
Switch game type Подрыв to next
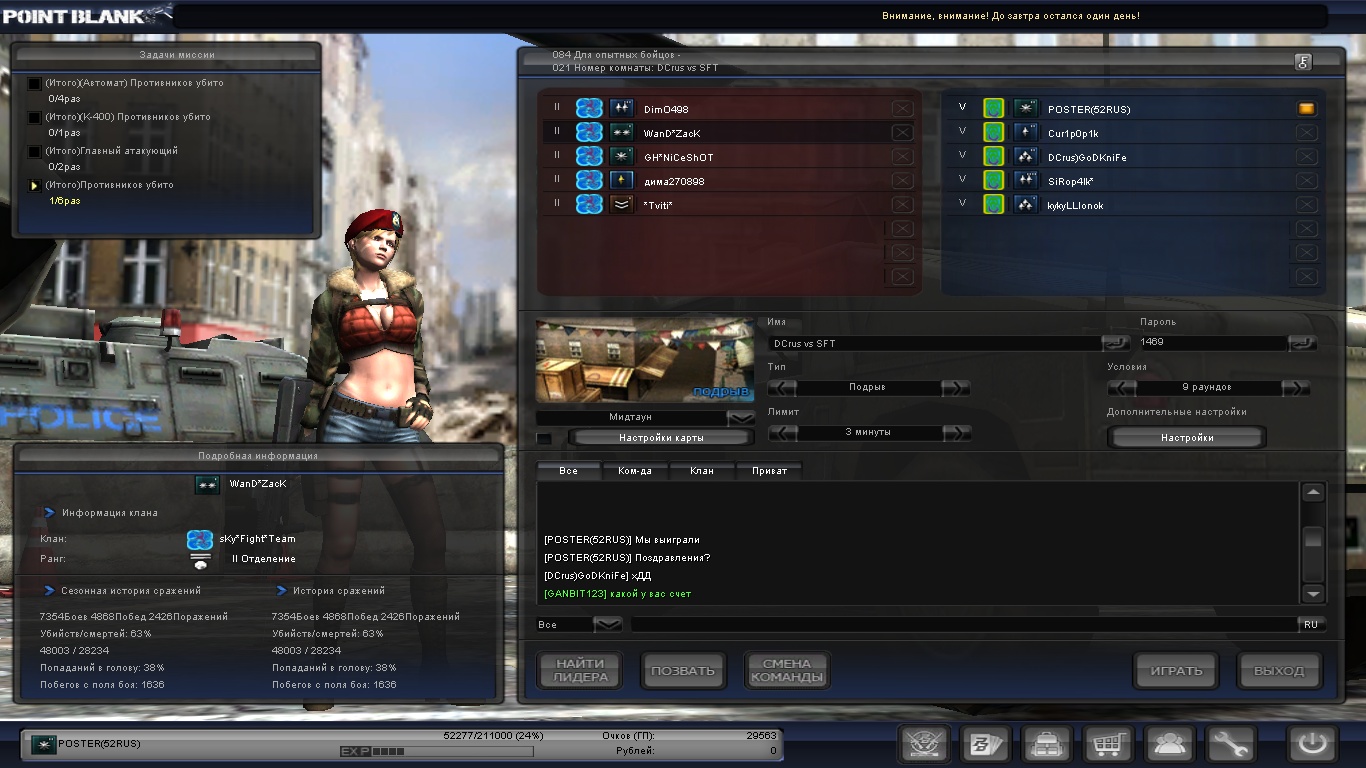956,387
